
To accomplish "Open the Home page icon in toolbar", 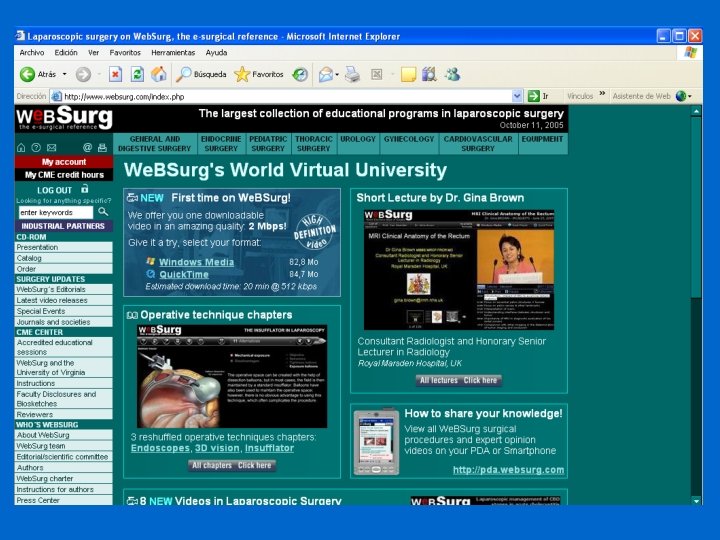I will pyautogui.click(x=159, y=74).
